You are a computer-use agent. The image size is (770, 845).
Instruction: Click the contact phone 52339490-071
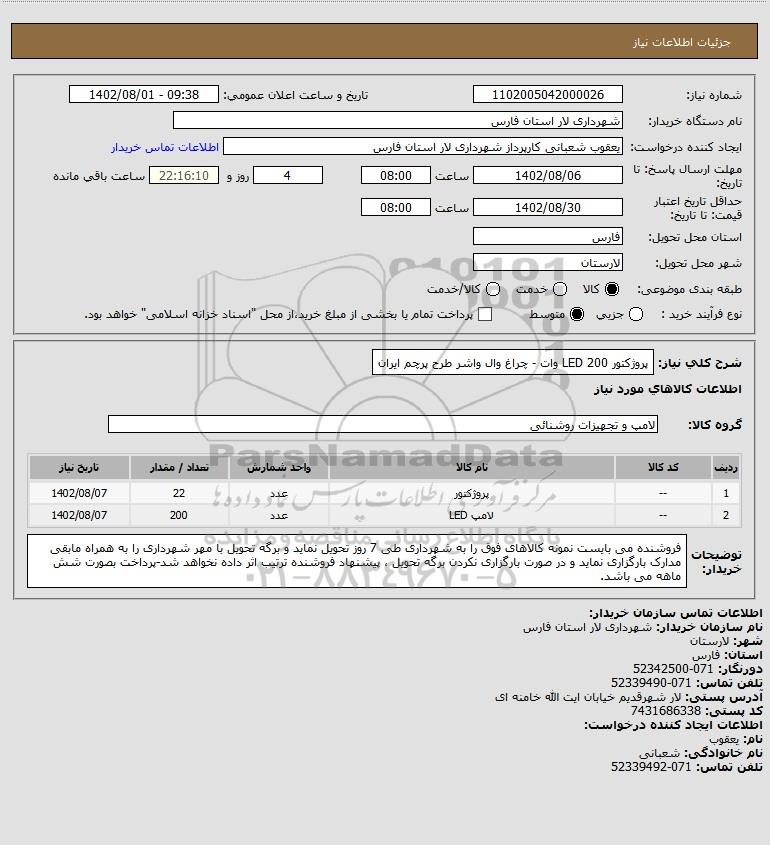[651, 683]
